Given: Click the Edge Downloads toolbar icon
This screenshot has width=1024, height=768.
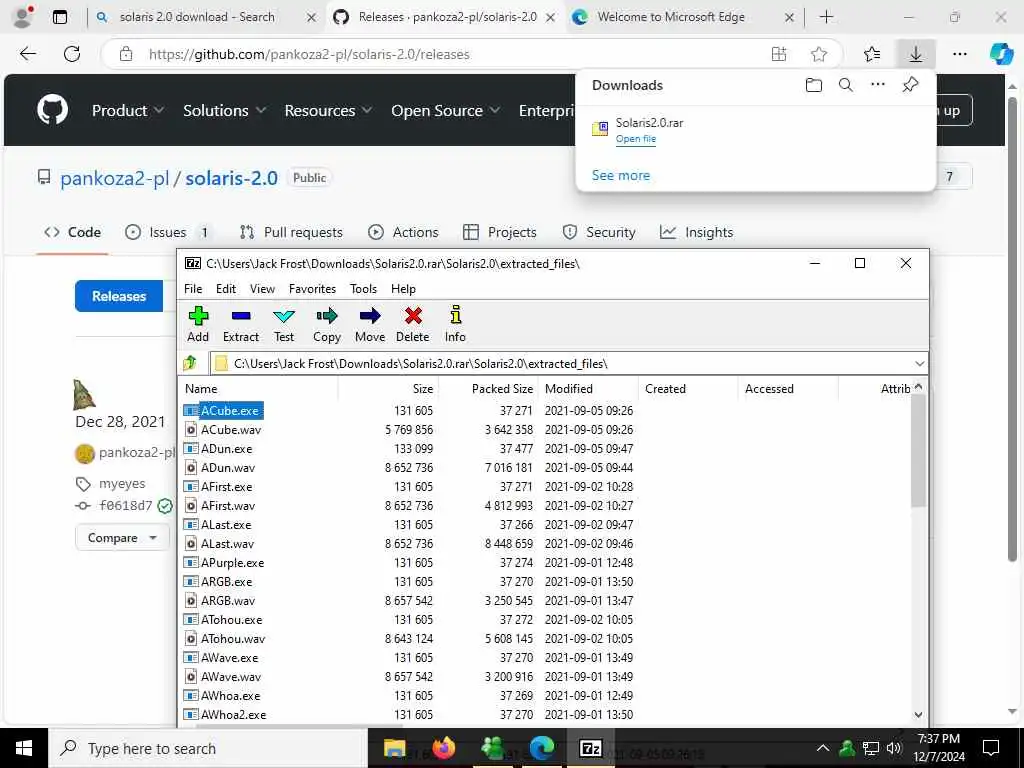Looking at the screenshot, I should click(x=916, y=54).
